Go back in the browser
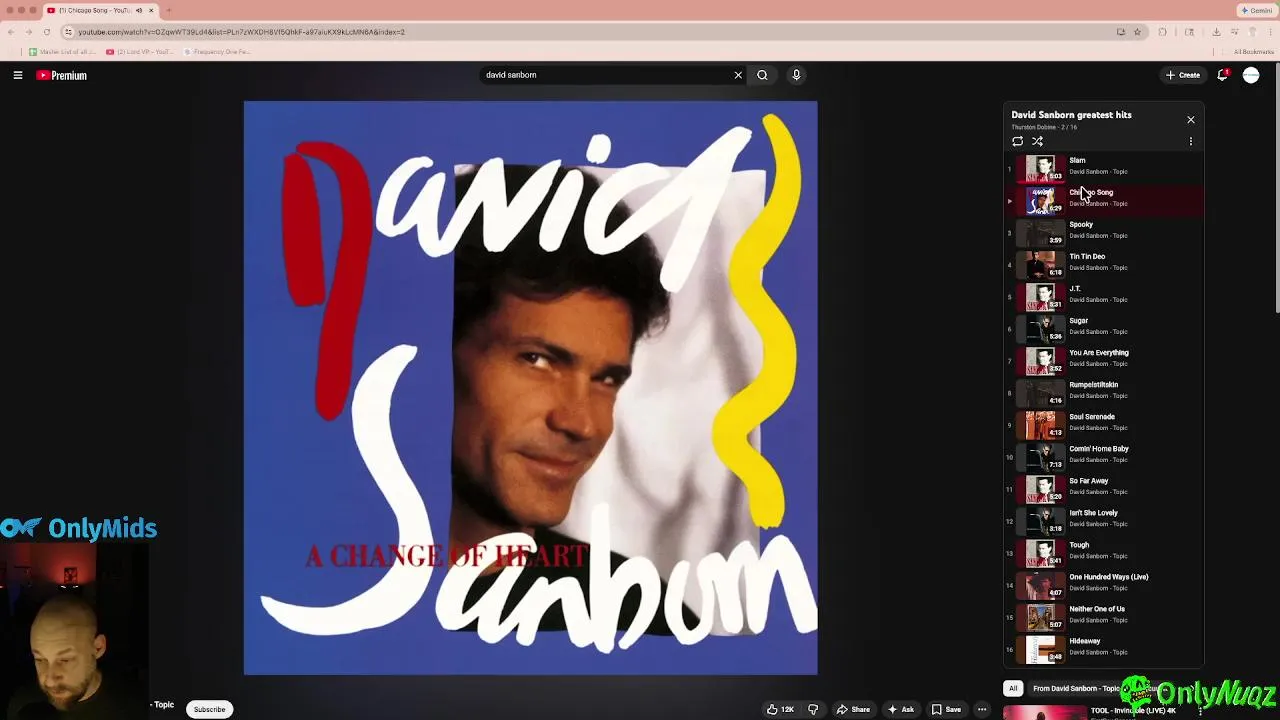The height and width of the screenshot is (720, 1280). coord(11,32)
